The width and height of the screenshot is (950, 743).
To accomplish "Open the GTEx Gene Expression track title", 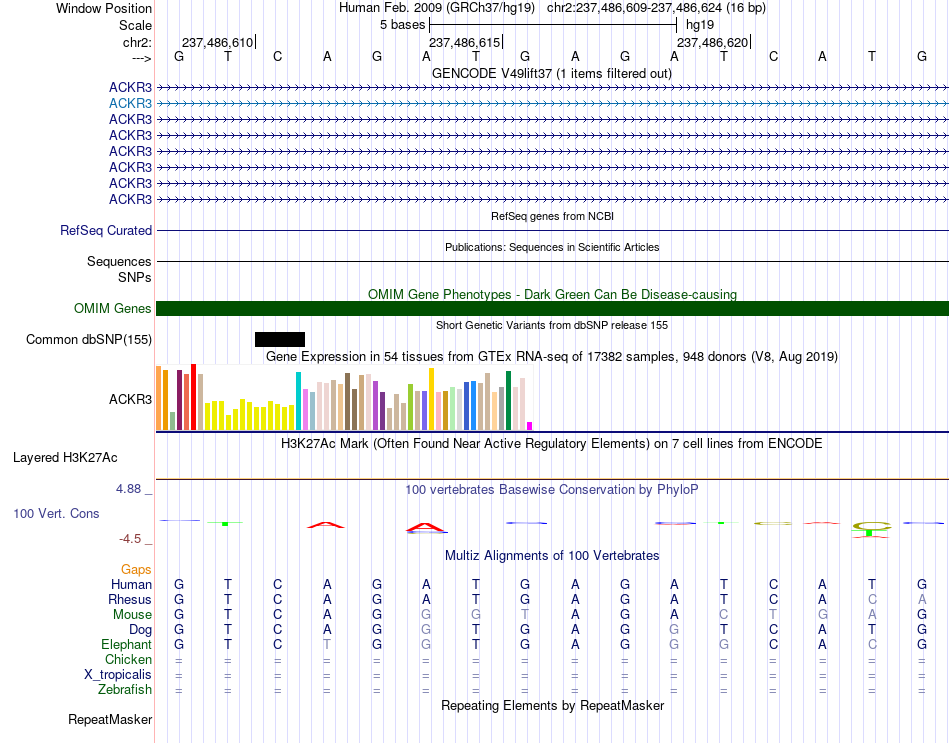I will click(x=552, y=356).
